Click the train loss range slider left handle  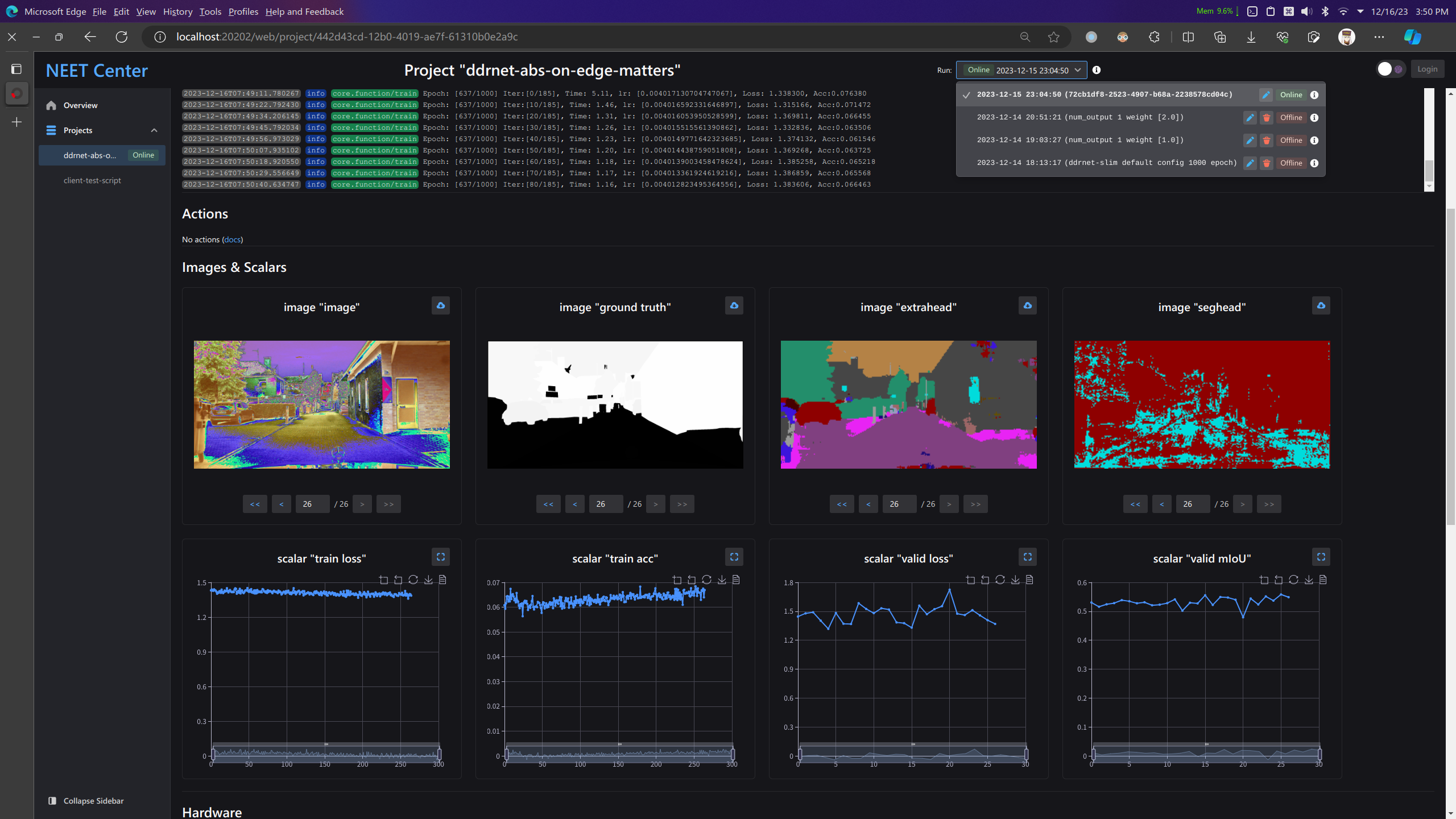(213, 755)
